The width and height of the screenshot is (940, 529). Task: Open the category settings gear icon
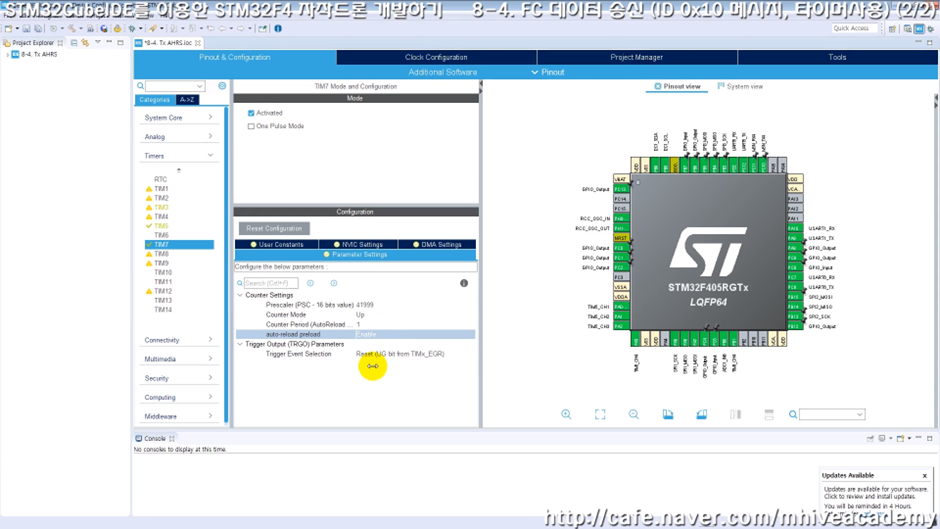pos(222,86)
